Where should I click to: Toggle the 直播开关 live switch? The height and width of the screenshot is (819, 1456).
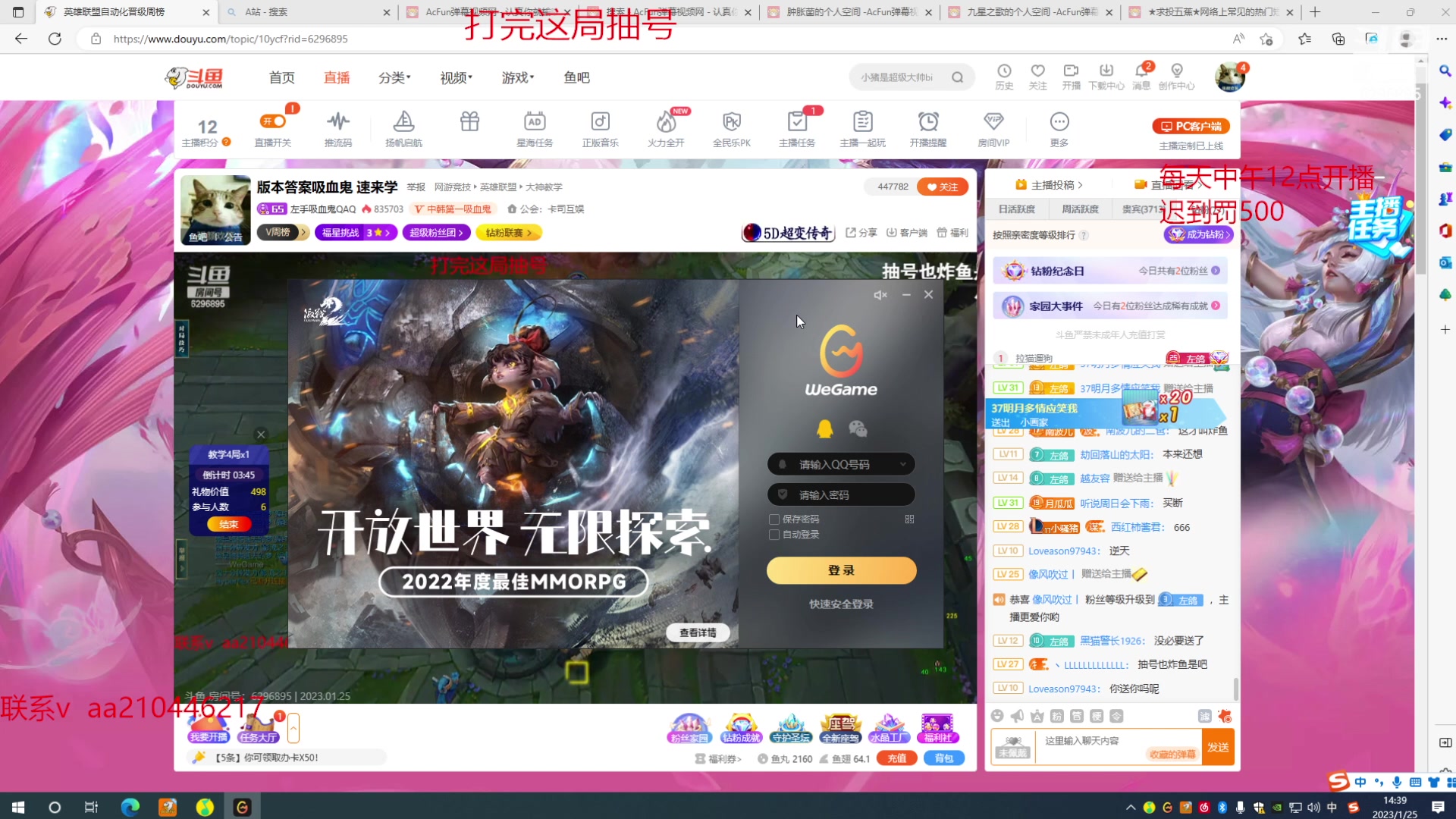(273, 121)
